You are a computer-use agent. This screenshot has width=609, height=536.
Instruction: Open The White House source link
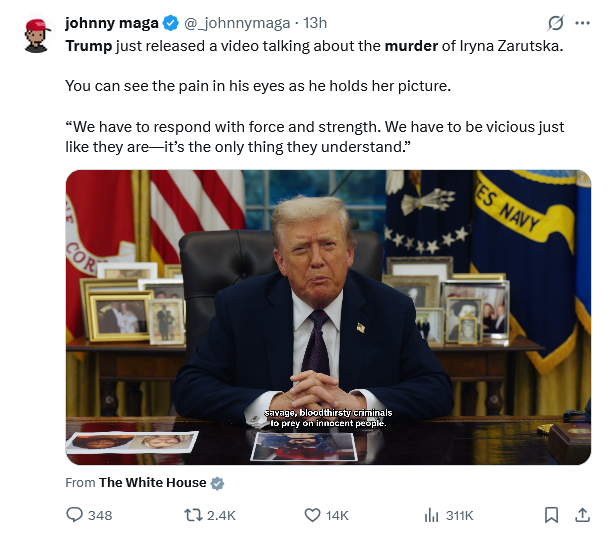pyautogui.click(x=152, y=482)
